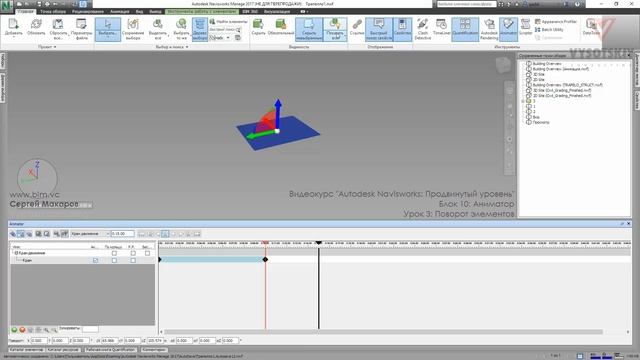Click the Animator timeline horizontal scrollbar
The height and width of the screenshot is (360, 640).
tap(383, 332)
